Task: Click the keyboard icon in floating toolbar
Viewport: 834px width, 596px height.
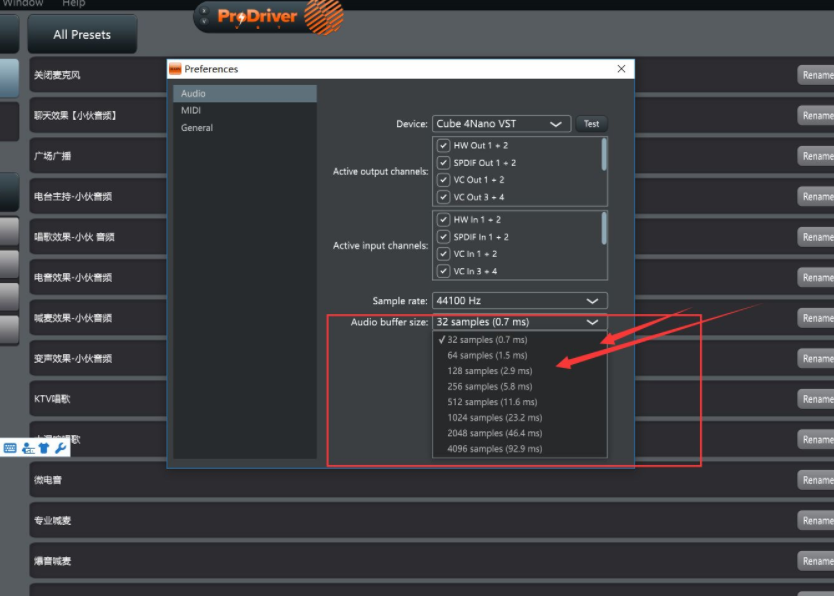Action: coord(10,448)
